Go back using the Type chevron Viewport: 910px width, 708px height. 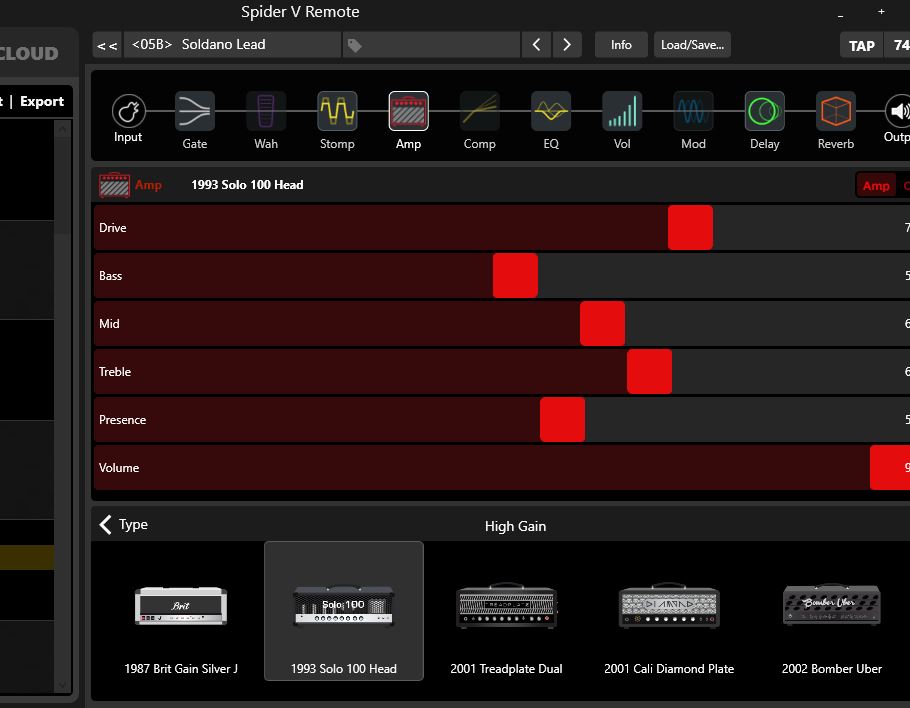tap(105, 525)
